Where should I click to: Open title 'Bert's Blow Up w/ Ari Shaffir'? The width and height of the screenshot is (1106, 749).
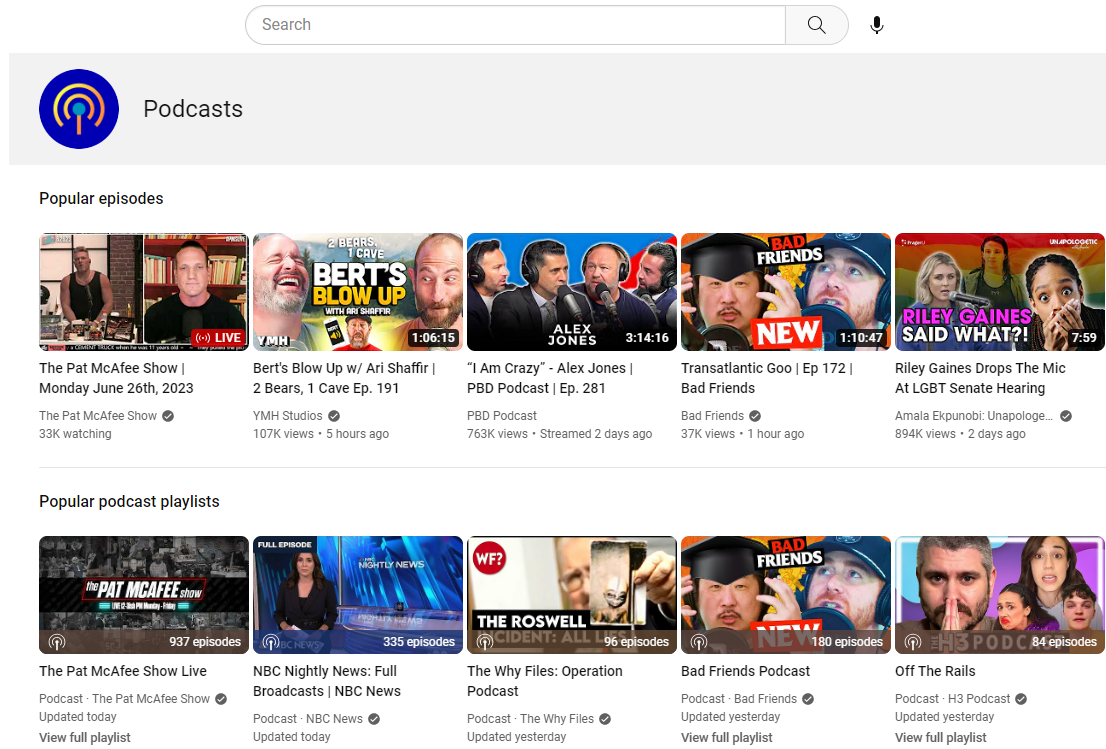pos(344,378)
